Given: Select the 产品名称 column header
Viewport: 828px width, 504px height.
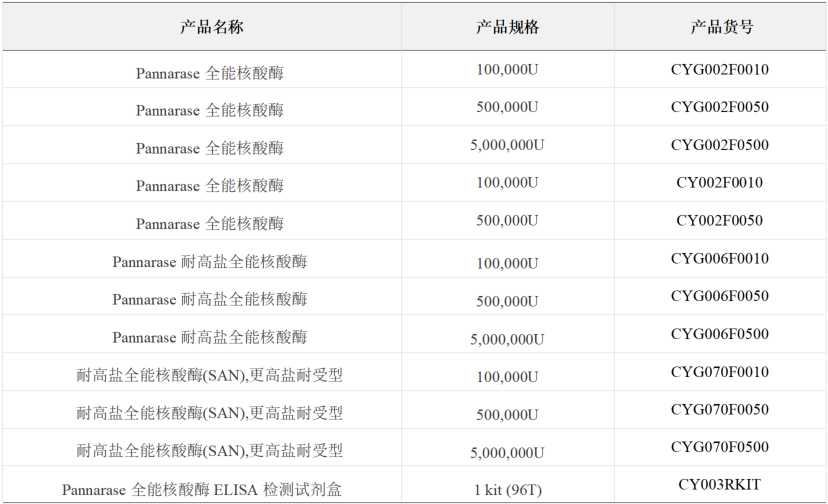Looking at the screenshot, I should coord(211,26).
